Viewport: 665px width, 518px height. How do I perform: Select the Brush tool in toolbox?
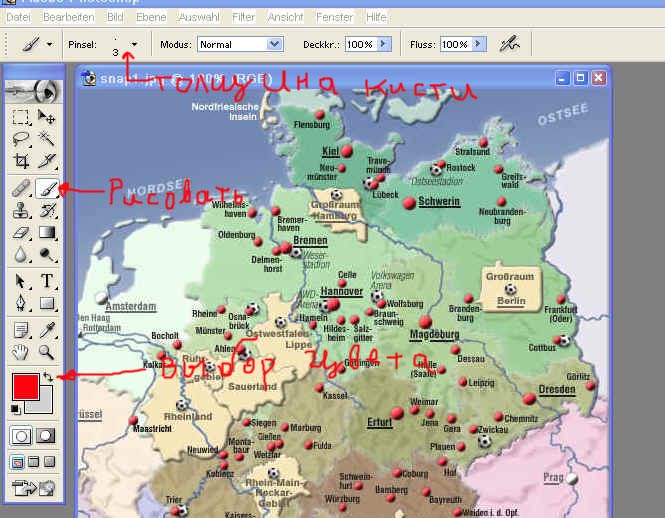(x=47, y=188)
